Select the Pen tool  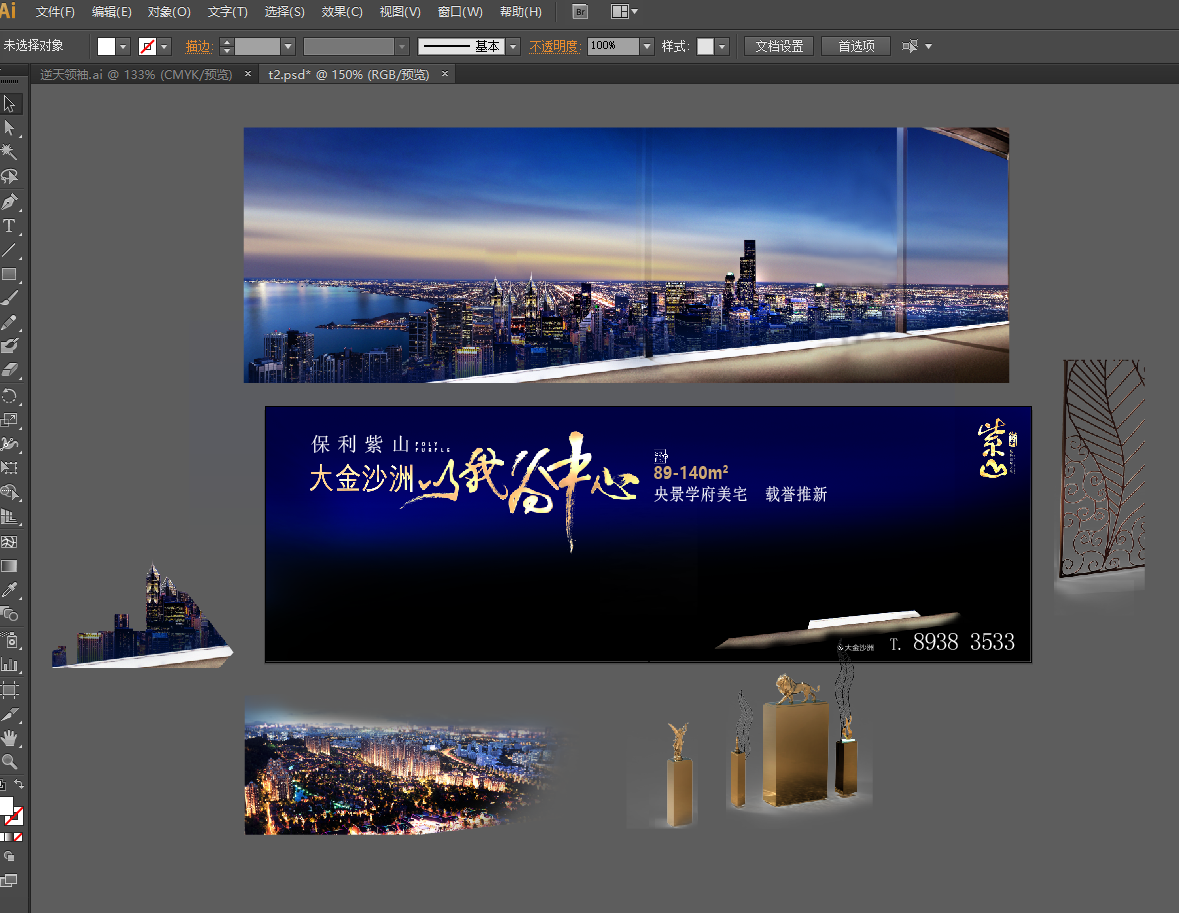click(10, 202)
